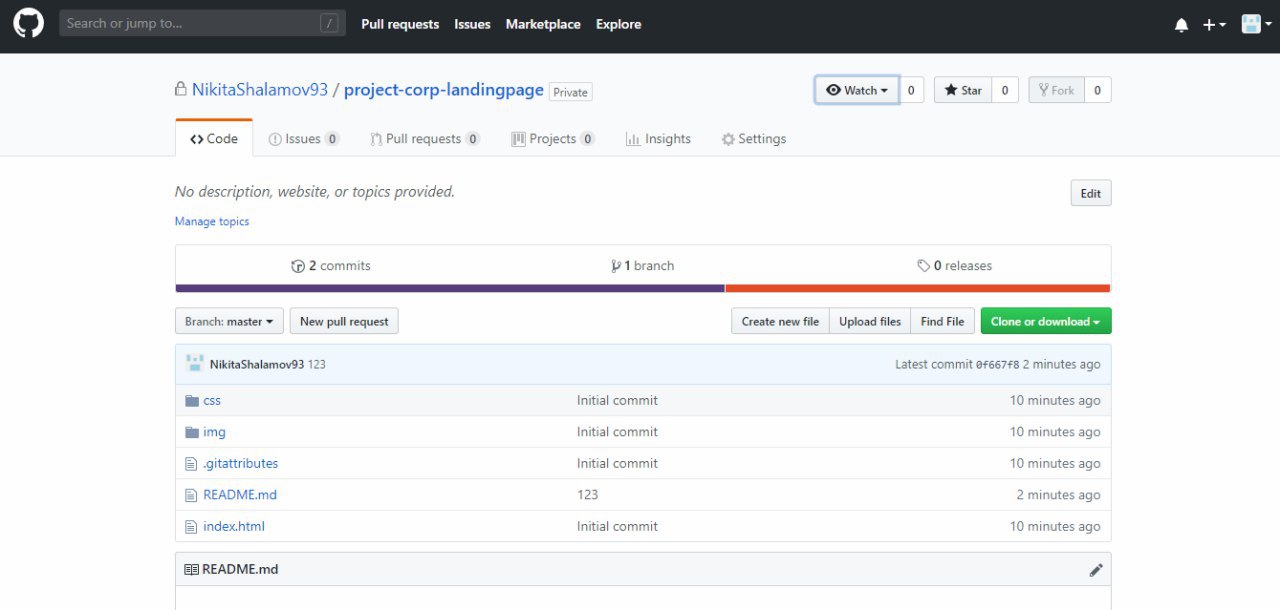Open the plus create-new menu
1280x610 pixels.
tap(1214, 25)
